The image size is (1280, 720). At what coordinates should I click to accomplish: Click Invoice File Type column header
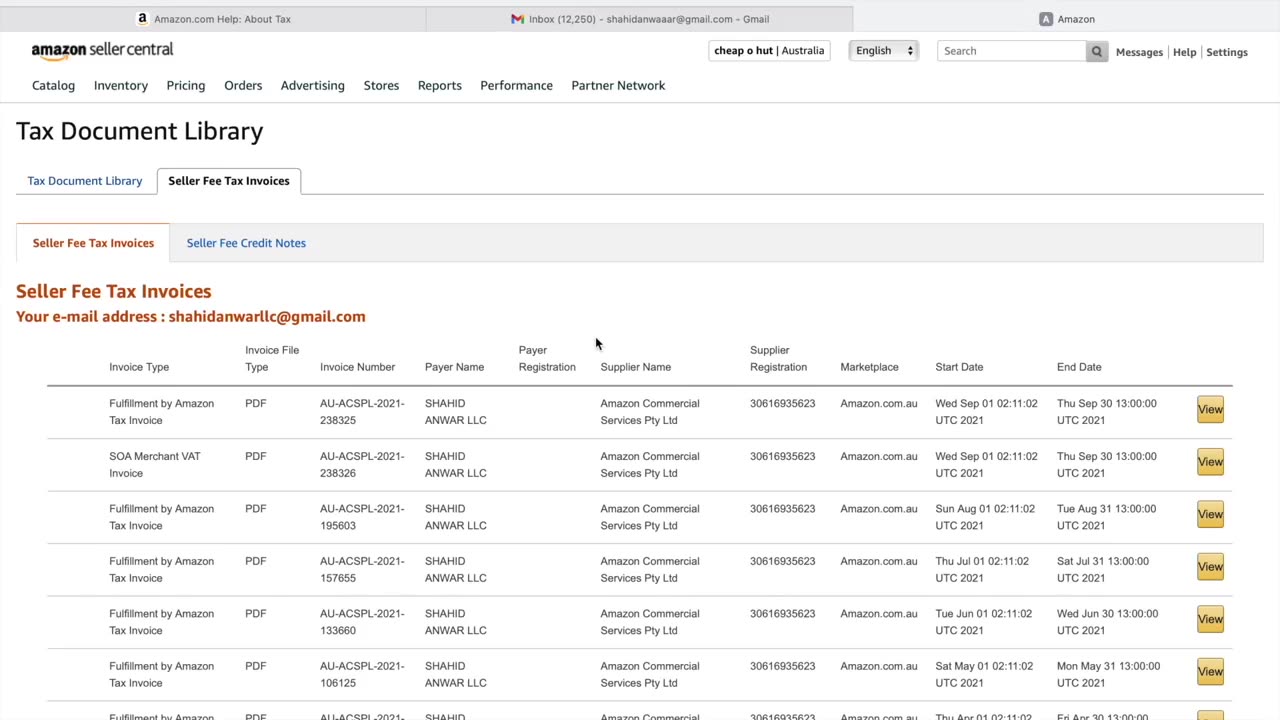pos(272,358)
